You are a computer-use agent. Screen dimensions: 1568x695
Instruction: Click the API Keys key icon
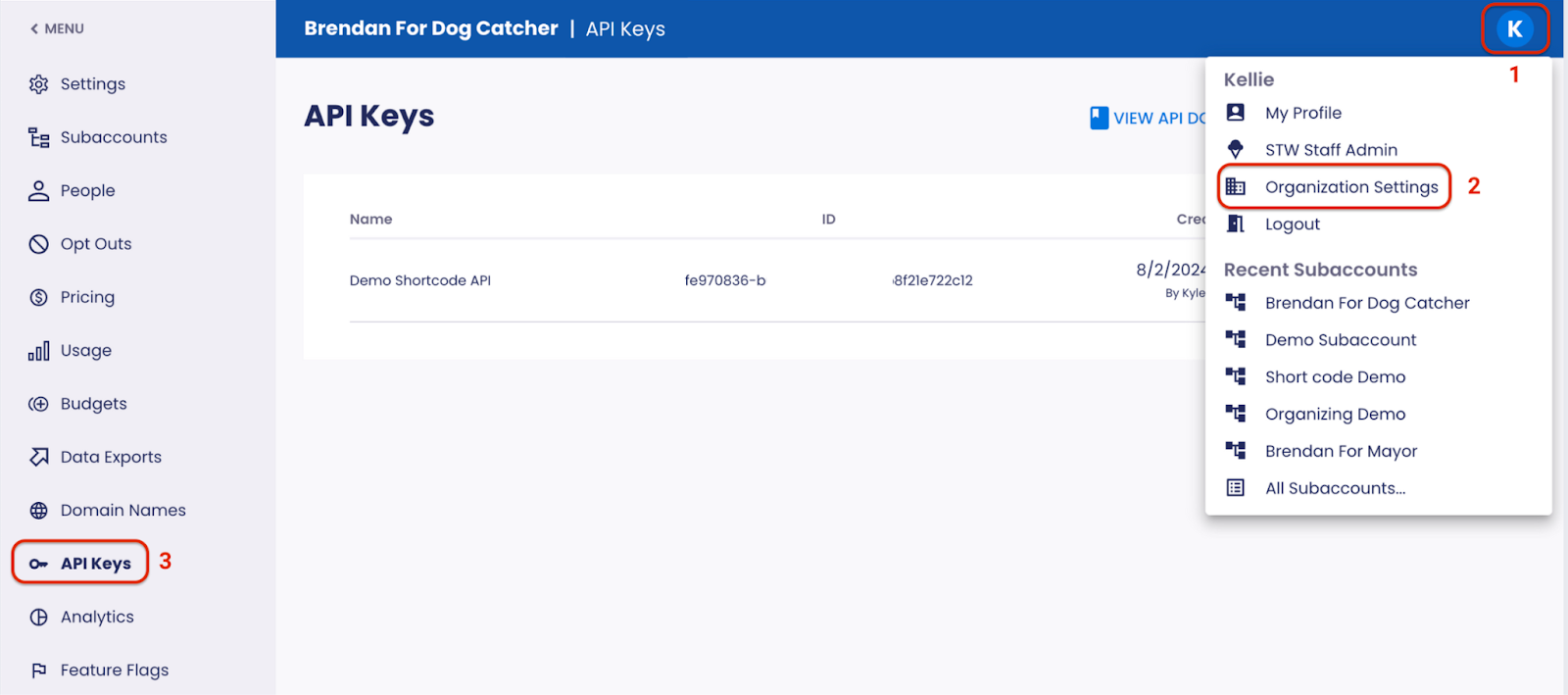[x=38, y=564]
